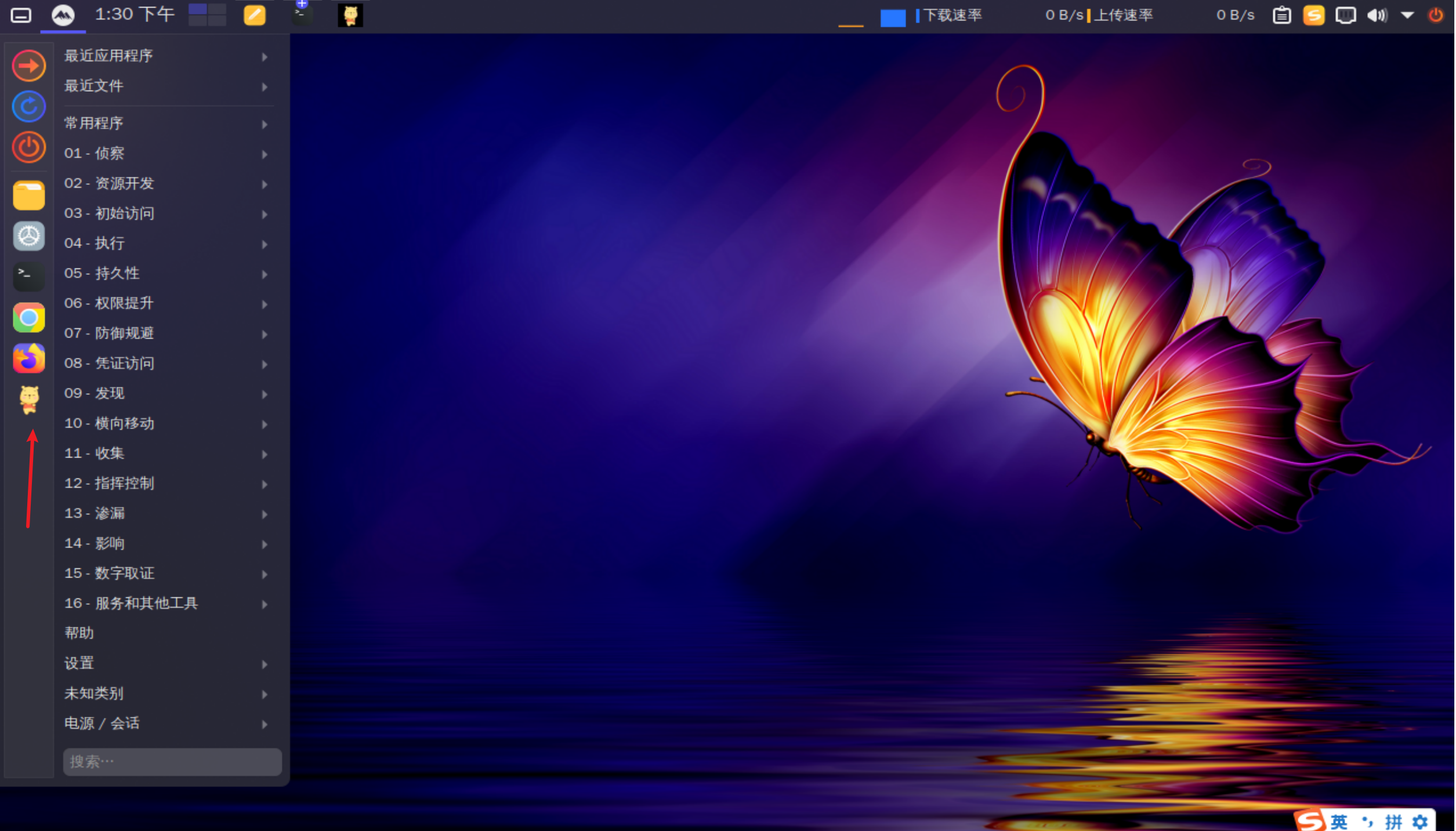Click the red shutdown power icon in sidebar
Viewport: 1456px width, 831px height.
pyautogui.click(x=28, y=147)
